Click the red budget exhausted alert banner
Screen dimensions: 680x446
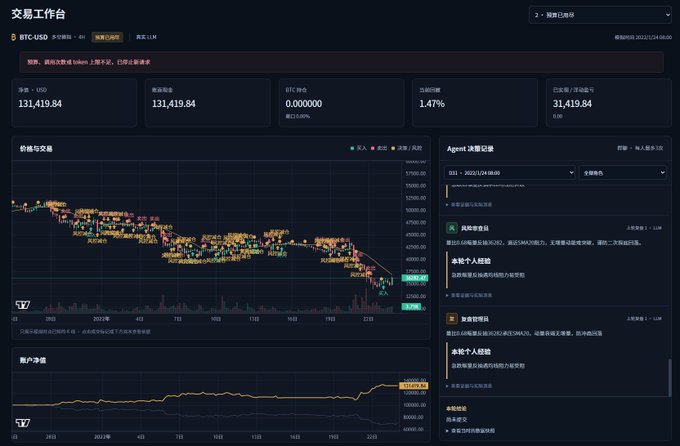[x=341, y=62]
